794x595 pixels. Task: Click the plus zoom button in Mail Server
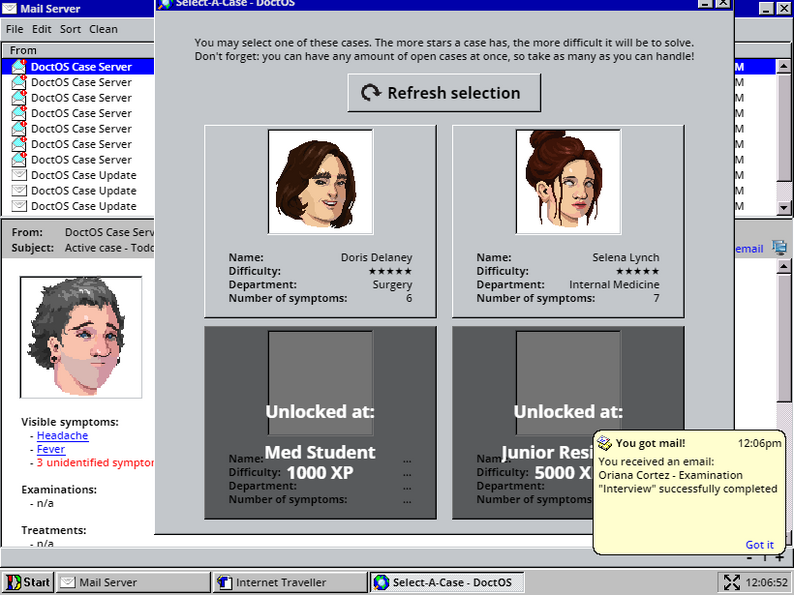(779, 558)
